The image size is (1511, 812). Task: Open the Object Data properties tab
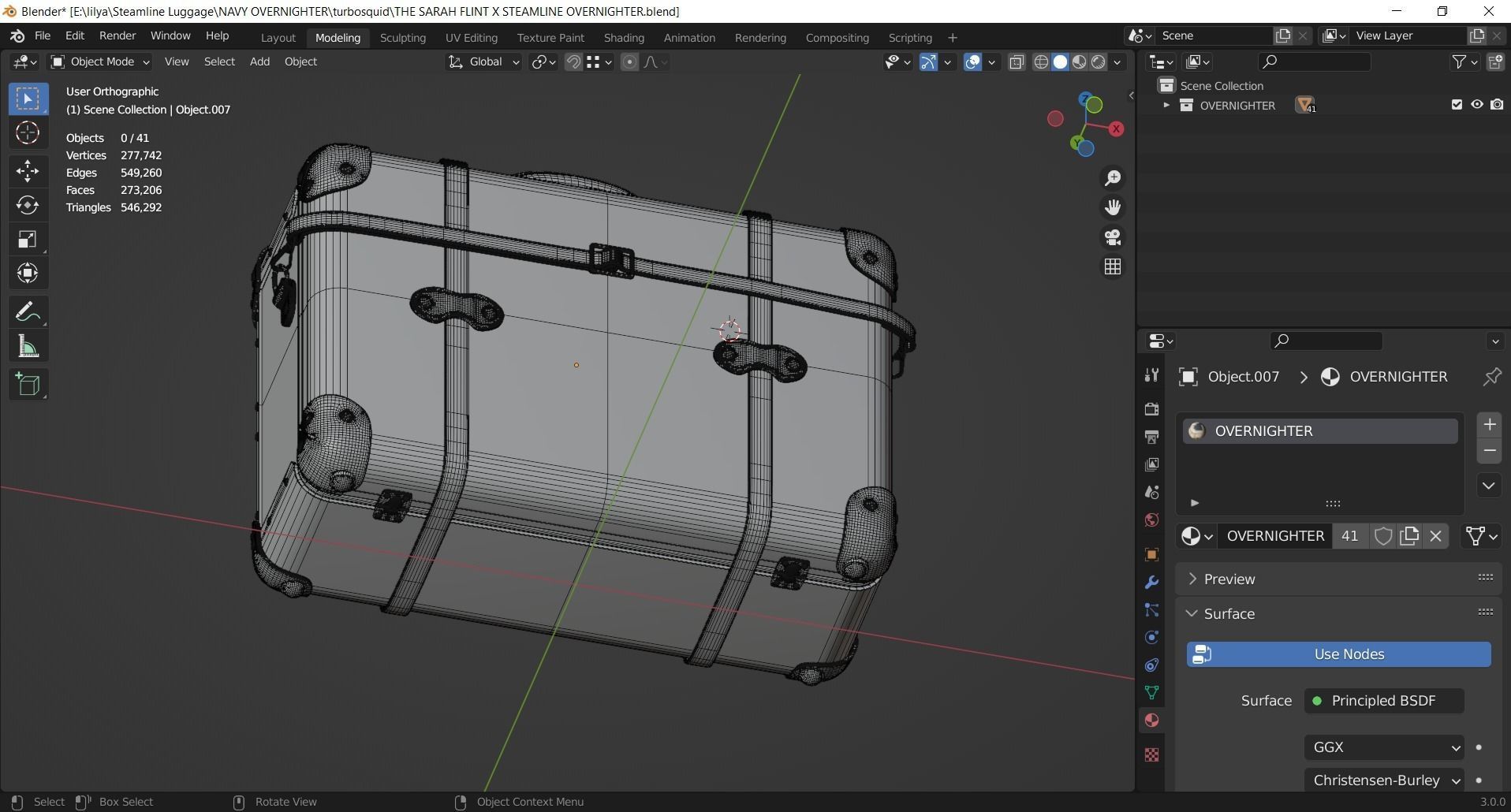click(1151, 692)
